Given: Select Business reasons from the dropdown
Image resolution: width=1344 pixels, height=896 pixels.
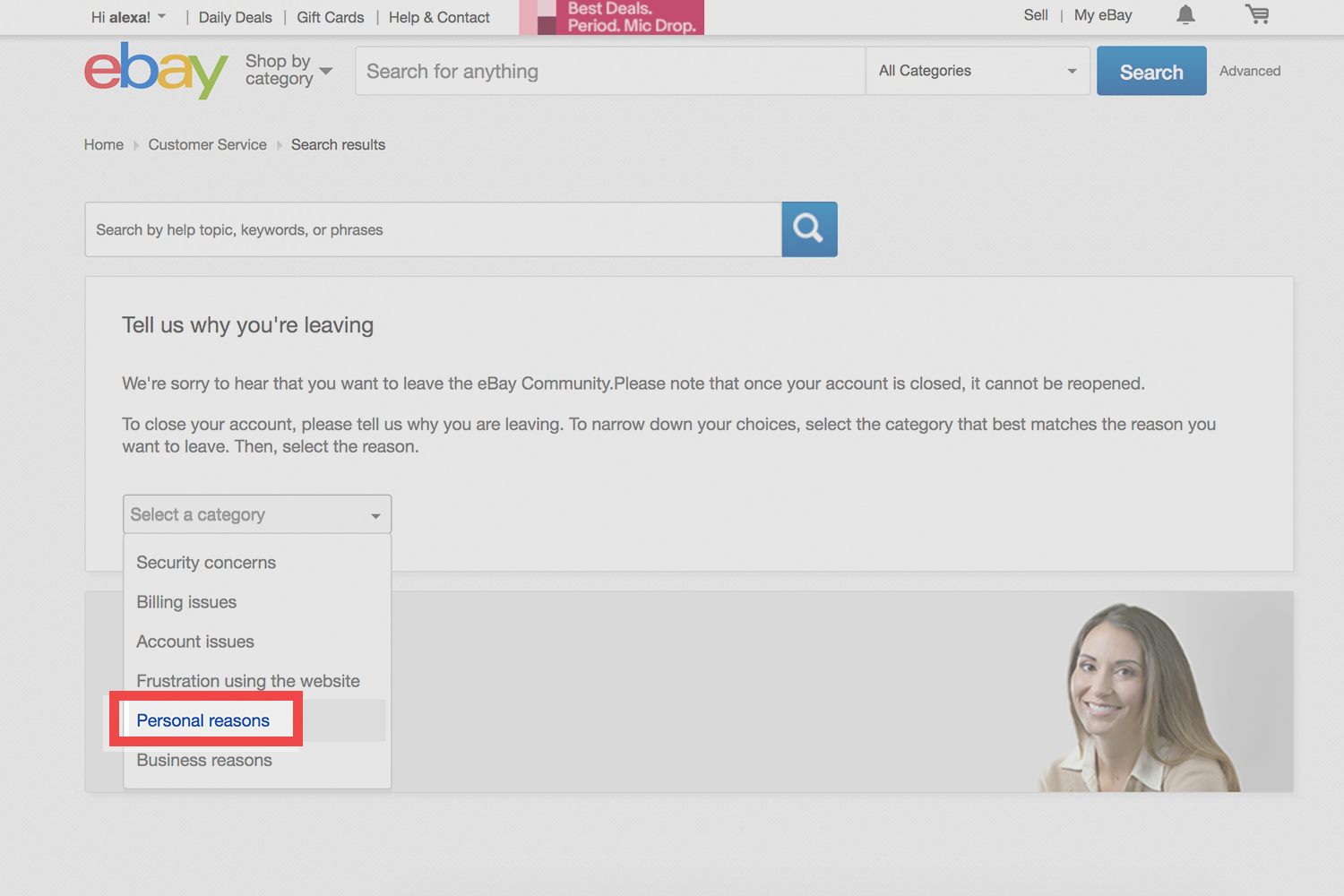Looking at the screenshot, I should [204, 760].
